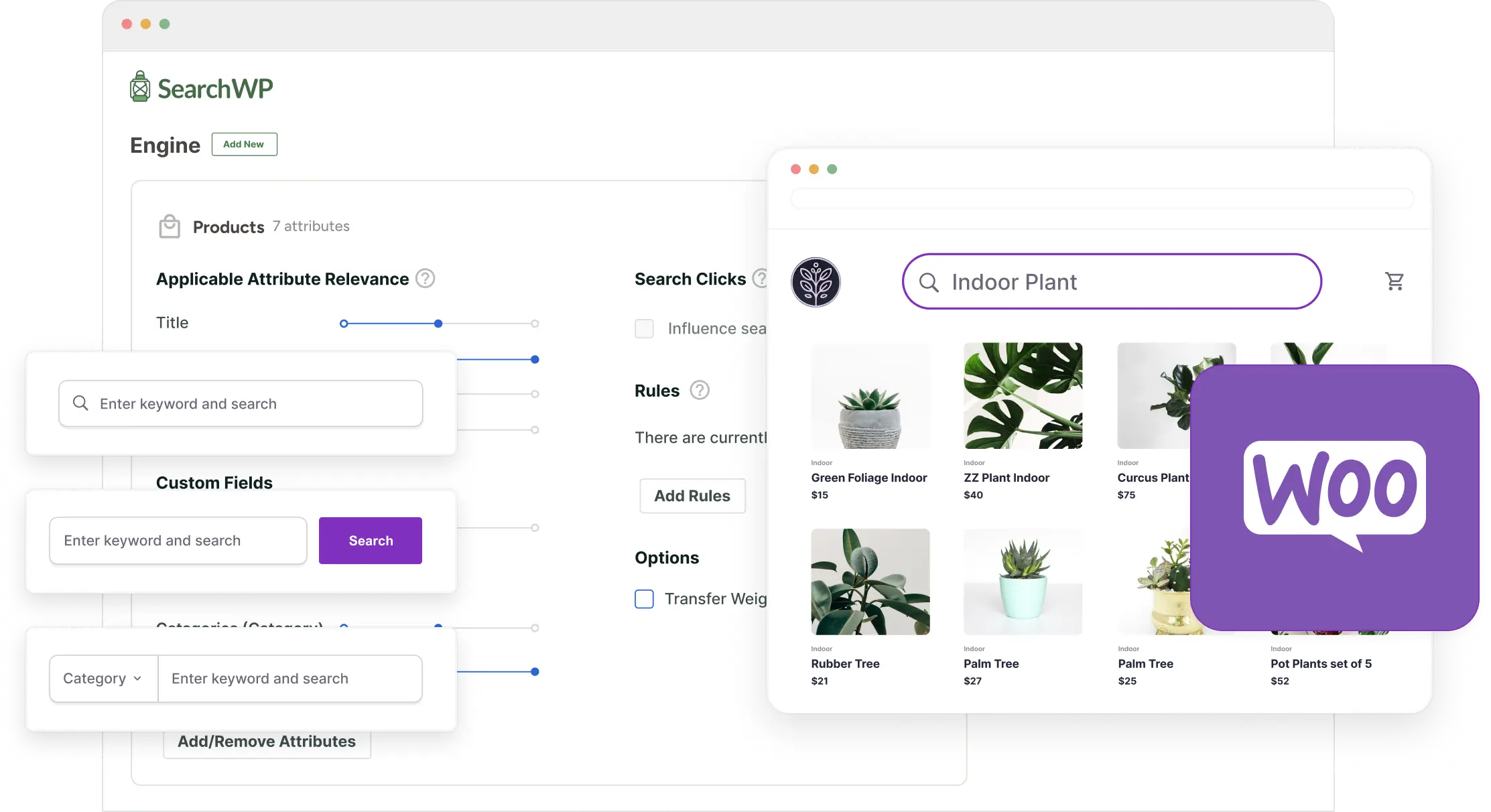Click the Rubber Tree product title
Screen dimensions: 1491x812
845,664
